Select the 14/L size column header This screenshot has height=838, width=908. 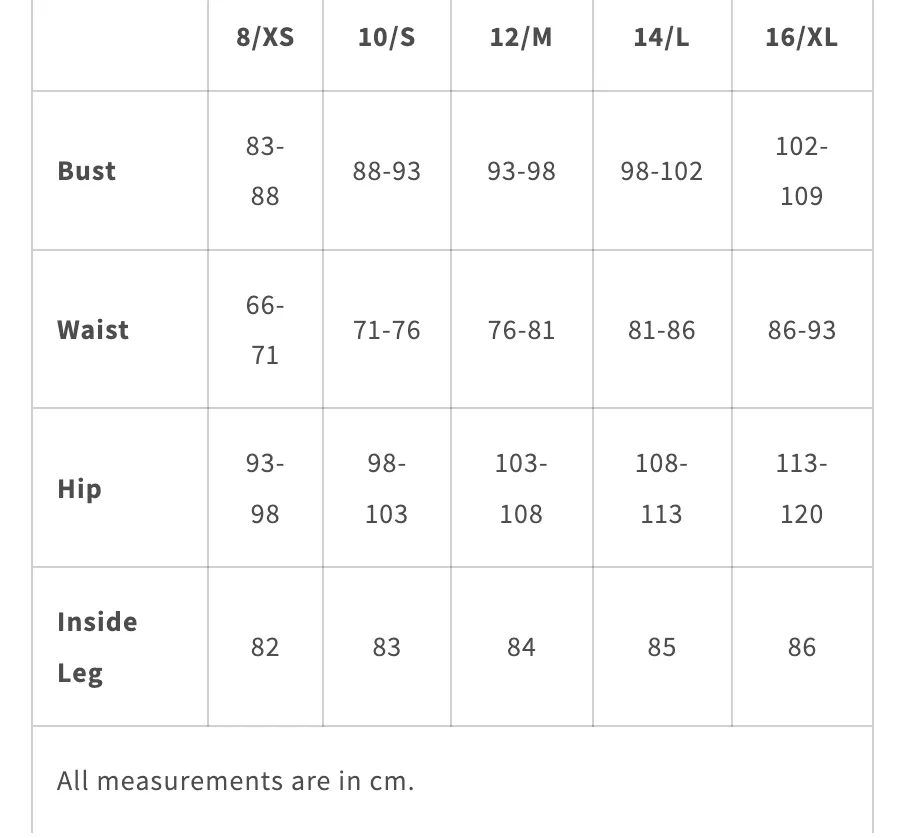[x=661, y=38]
